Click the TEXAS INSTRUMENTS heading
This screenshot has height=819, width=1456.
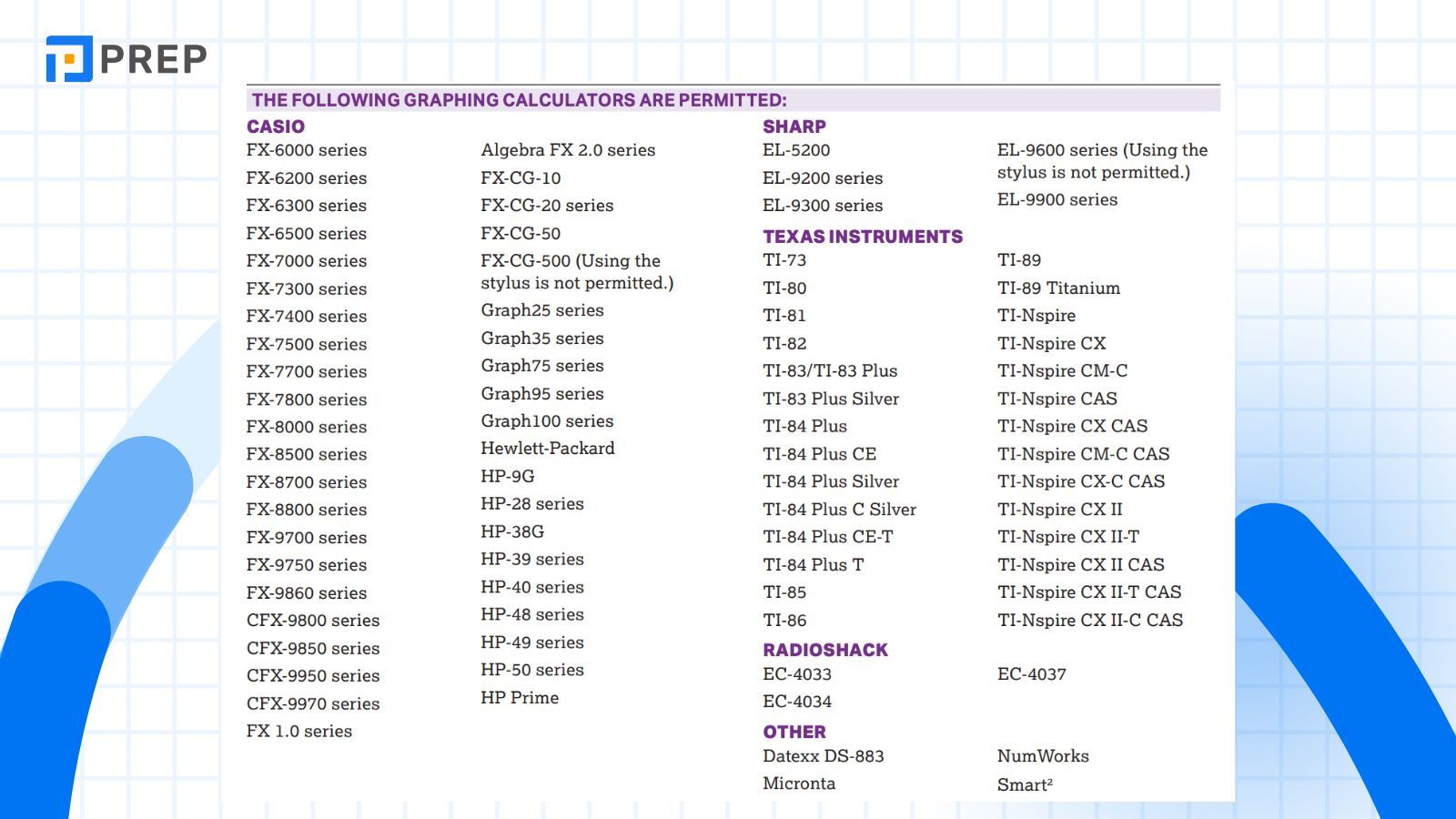863,237
